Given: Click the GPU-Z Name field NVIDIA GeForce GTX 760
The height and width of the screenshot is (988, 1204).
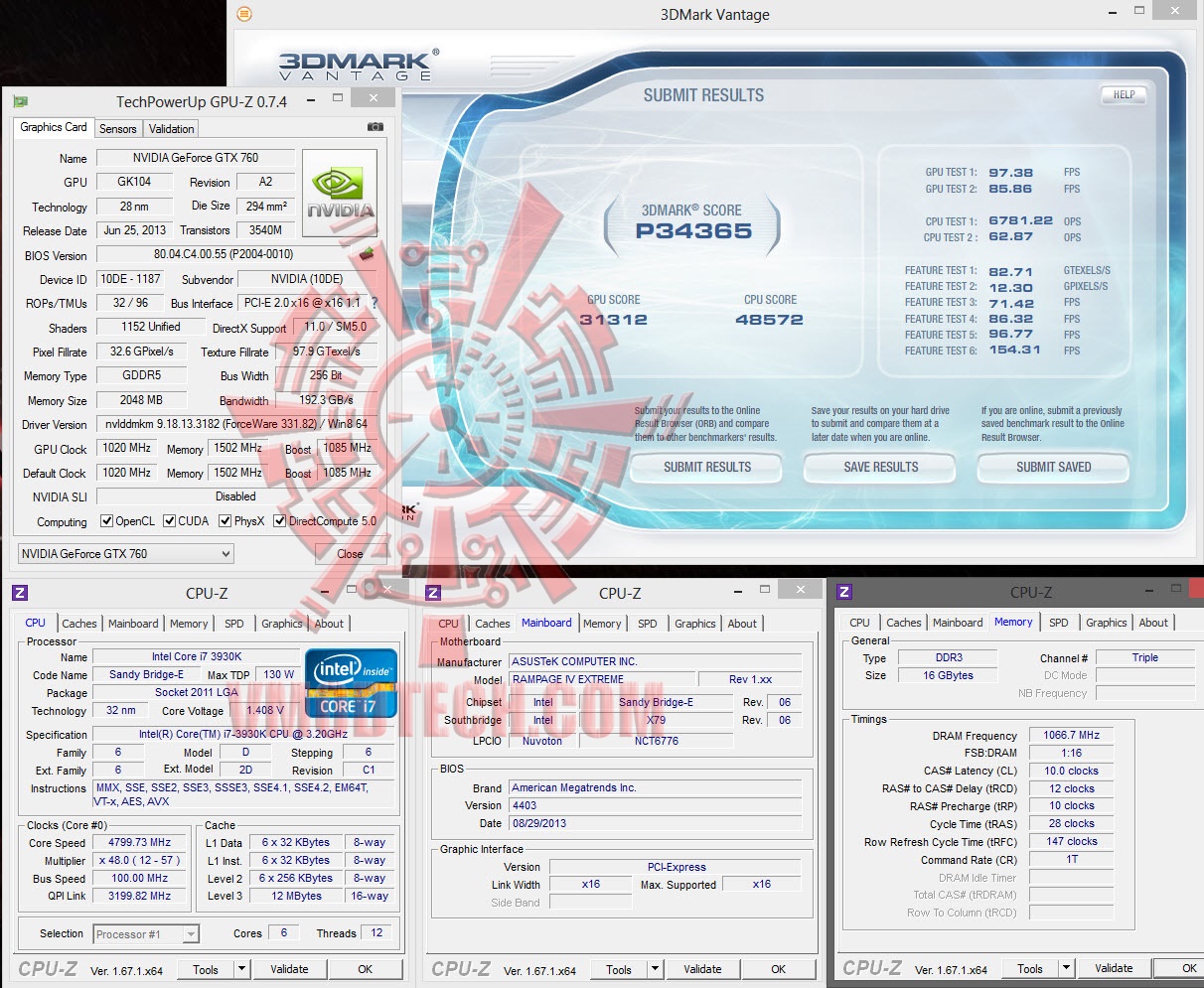Looking at the screenshot, I should 195,158.
